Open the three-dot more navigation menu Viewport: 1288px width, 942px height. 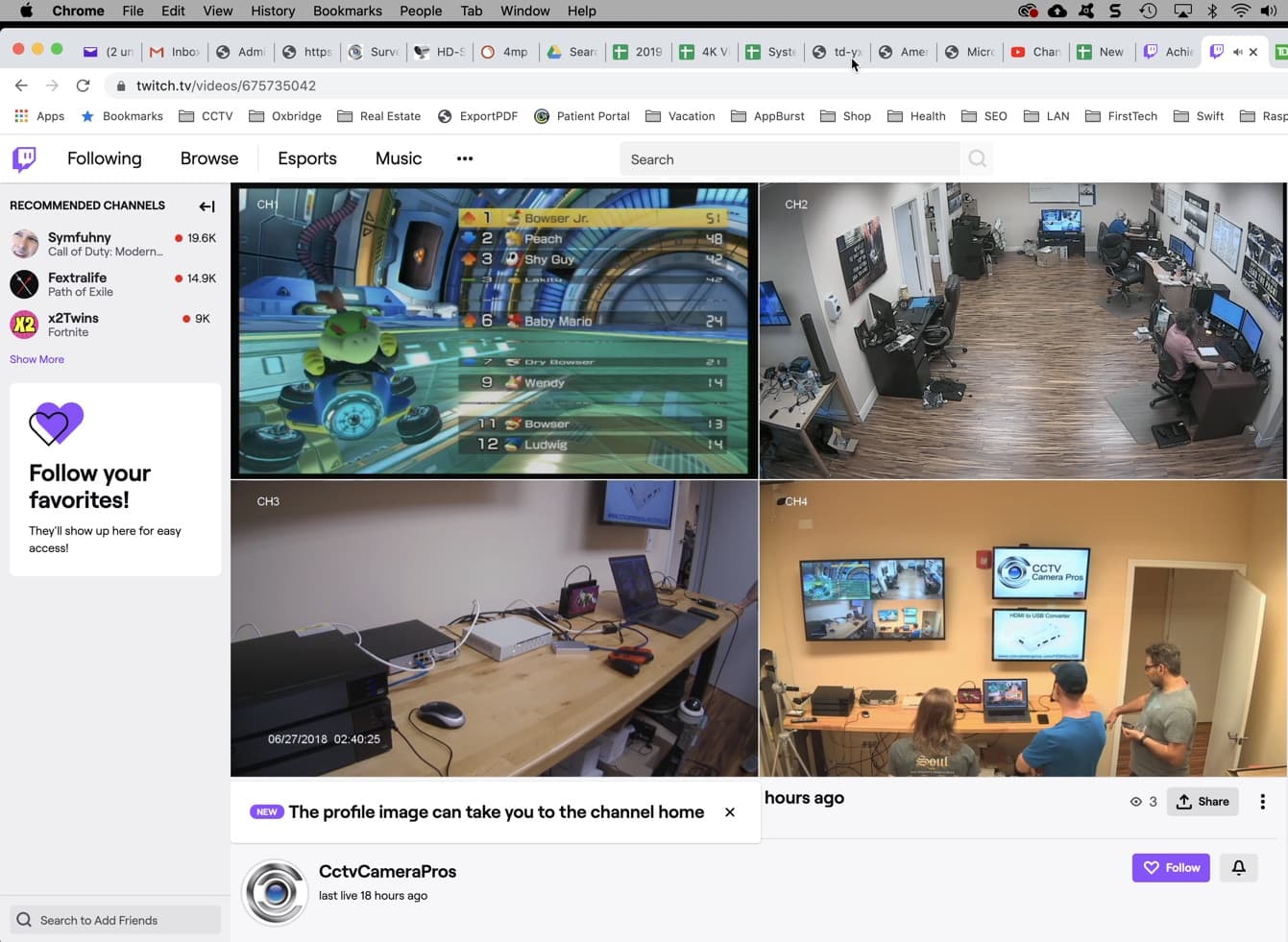465,158
